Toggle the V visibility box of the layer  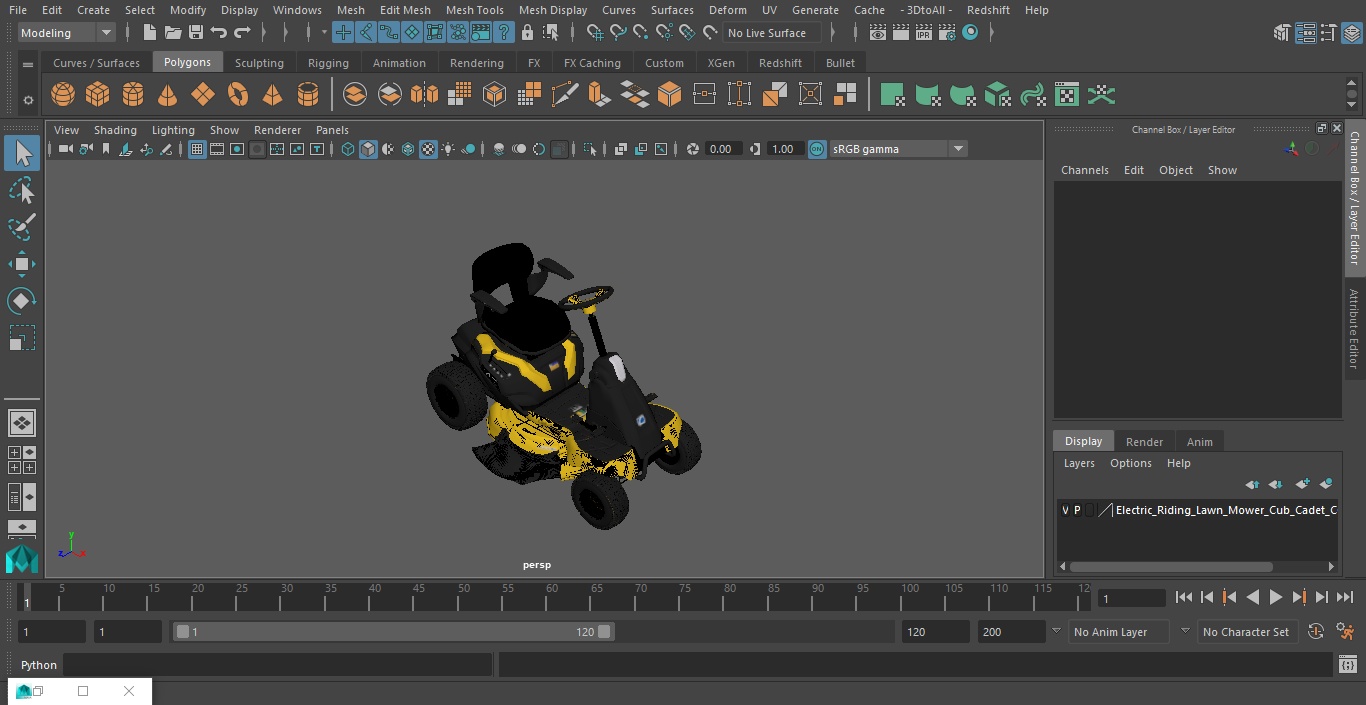pos(1065,510)
